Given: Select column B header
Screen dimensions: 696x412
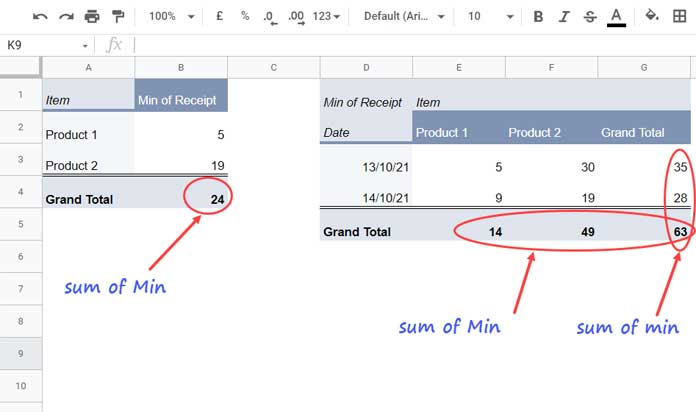Looking at the screenshot, I should (x=181, y=67).
